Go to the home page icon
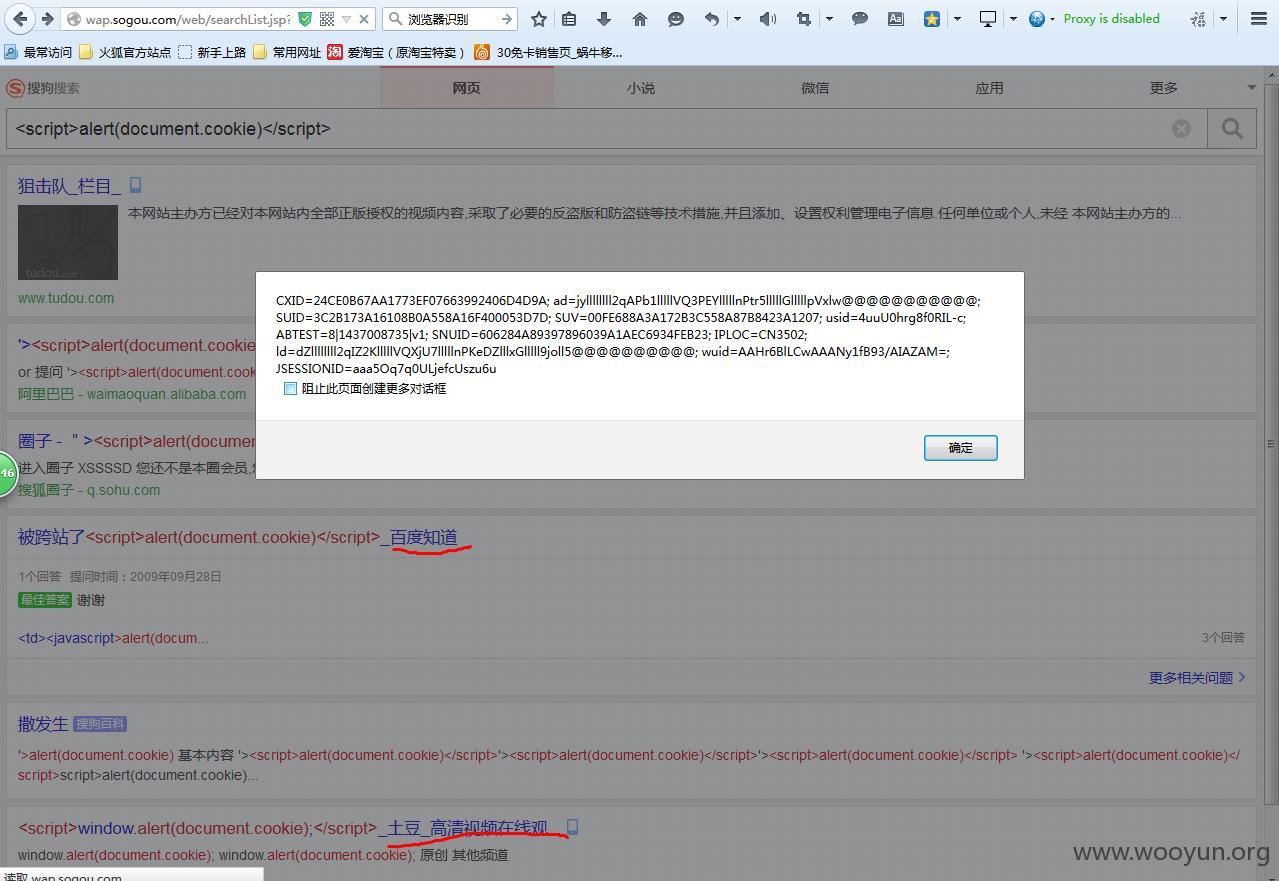The width and height of the screenshot is (1279, 881). (x=640, y=18)
